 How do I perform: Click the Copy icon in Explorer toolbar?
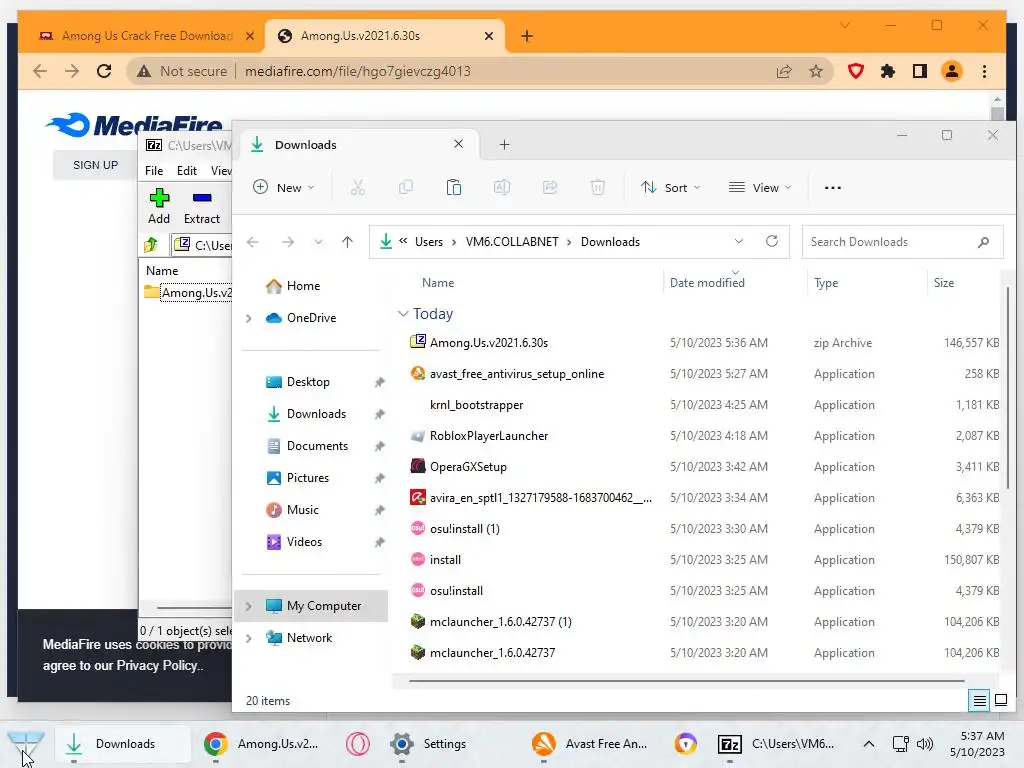point(406,187)
